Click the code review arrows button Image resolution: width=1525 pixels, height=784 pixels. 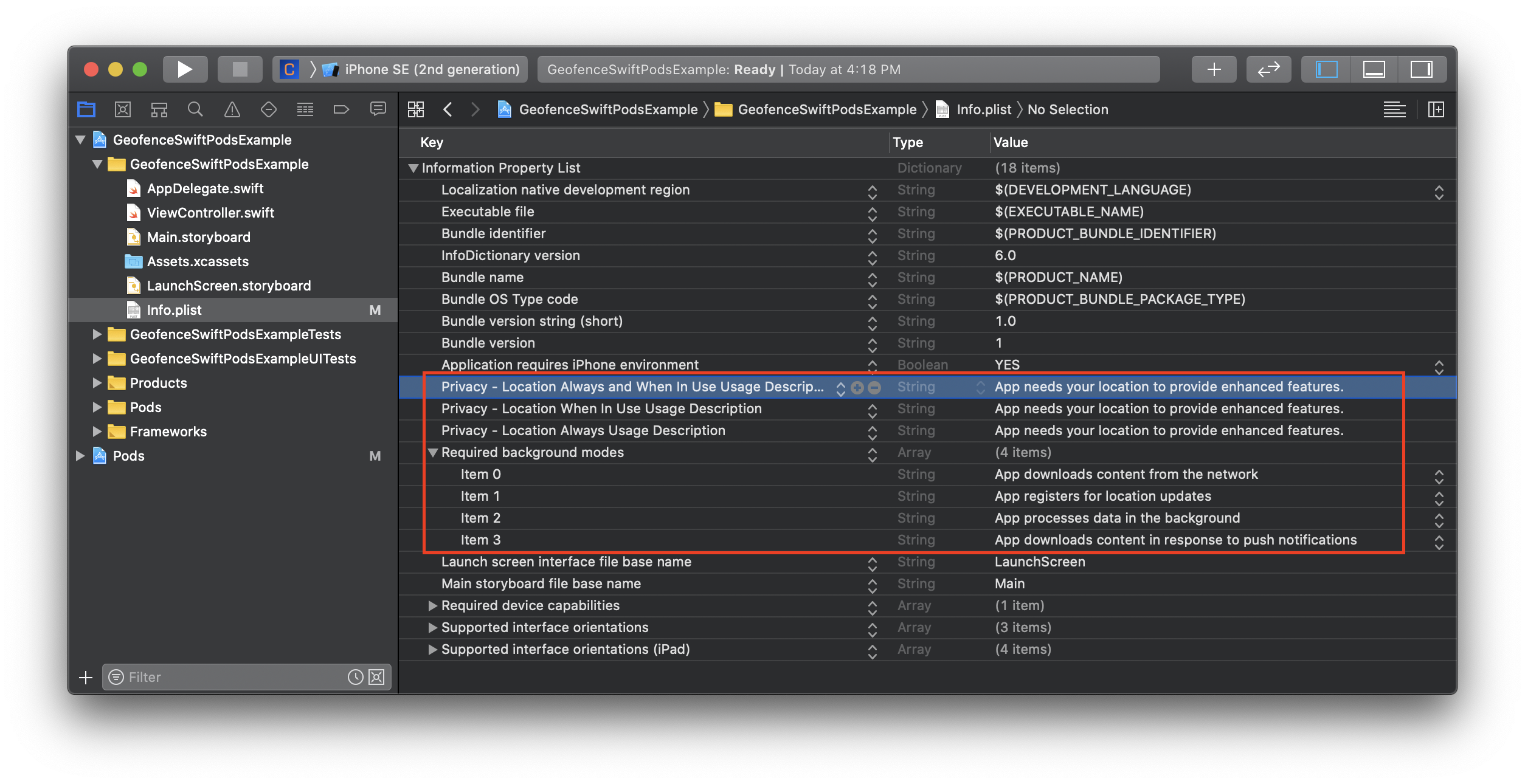(1268, 69)
